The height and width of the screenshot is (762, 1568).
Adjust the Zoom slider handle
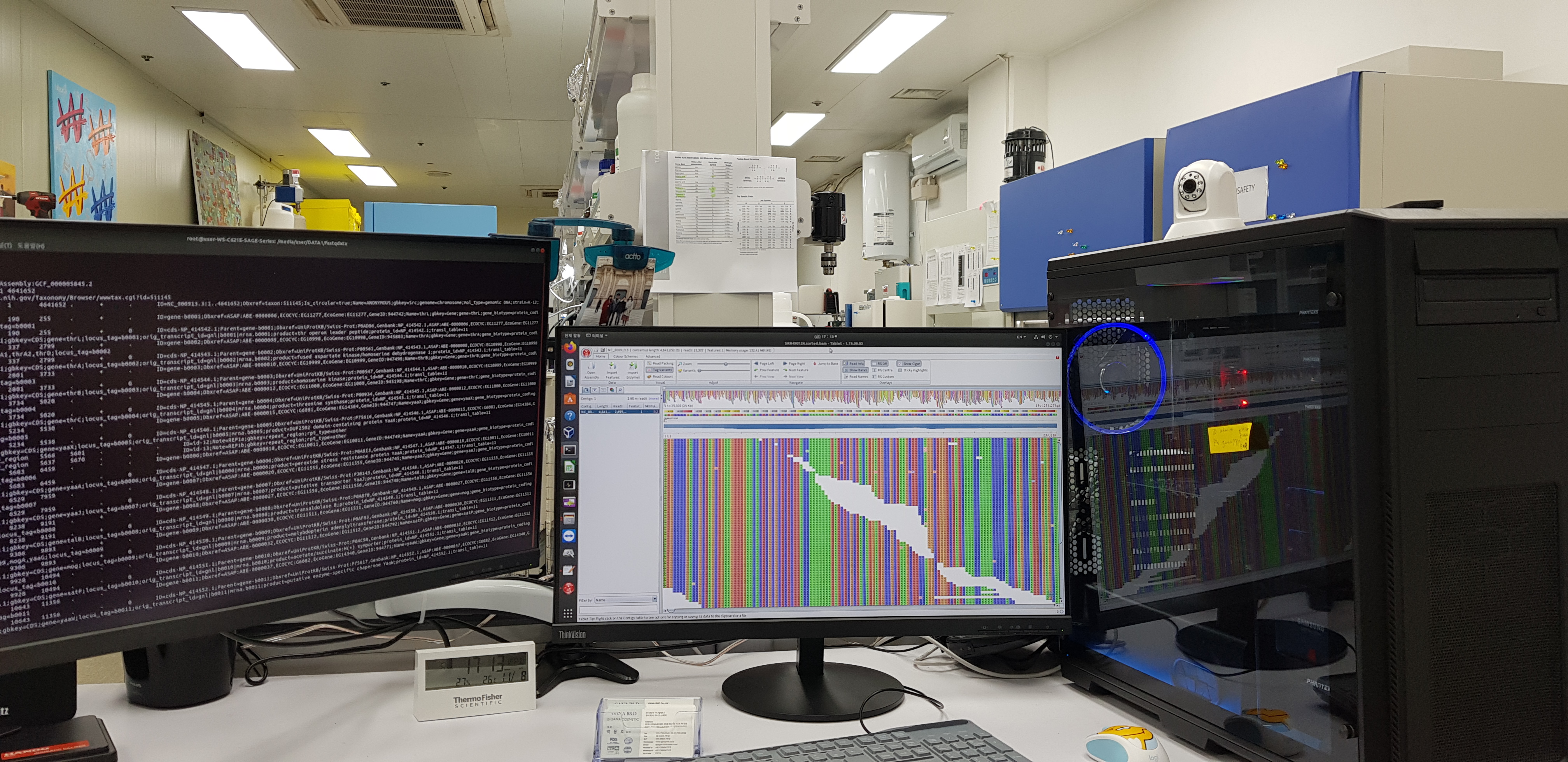726,364
